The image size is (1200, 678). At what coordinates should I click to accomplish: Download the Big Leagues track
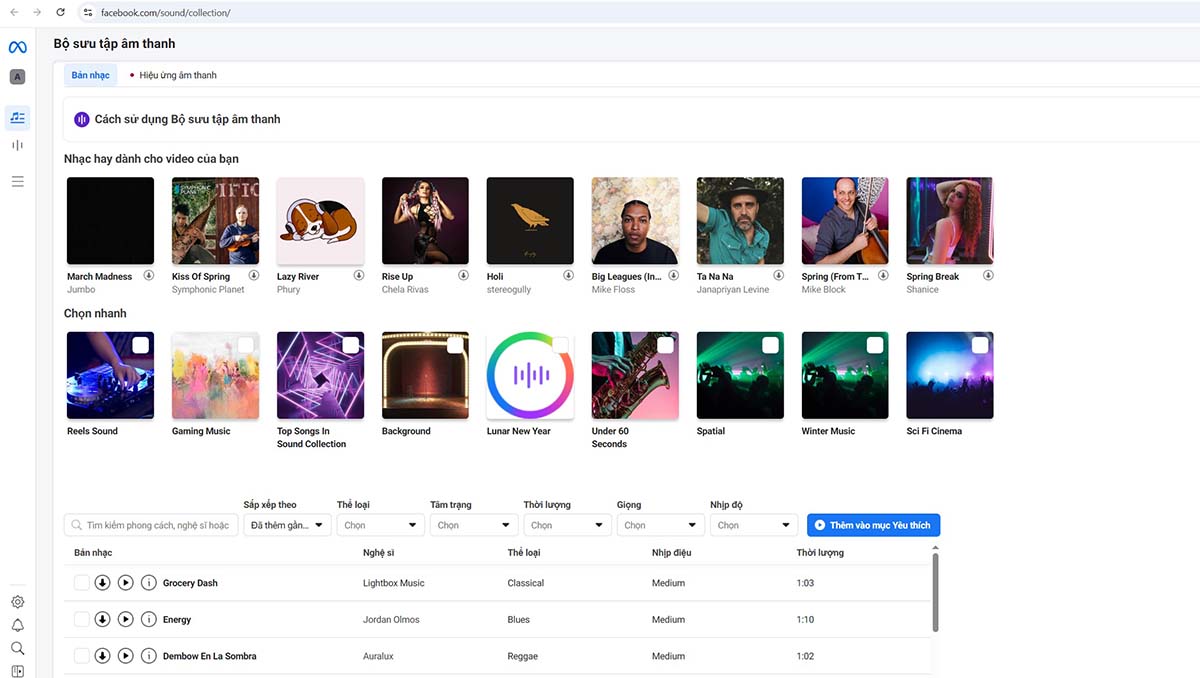pos(673,275)
